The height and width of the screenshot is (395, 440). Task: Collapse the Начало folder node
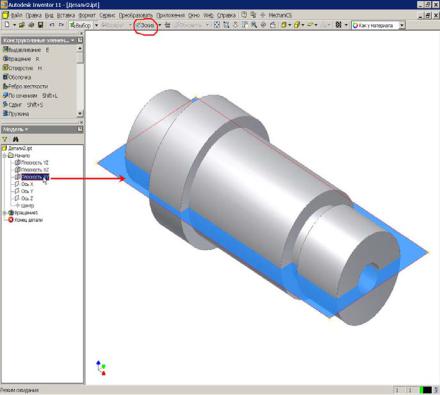click(4, 156)
